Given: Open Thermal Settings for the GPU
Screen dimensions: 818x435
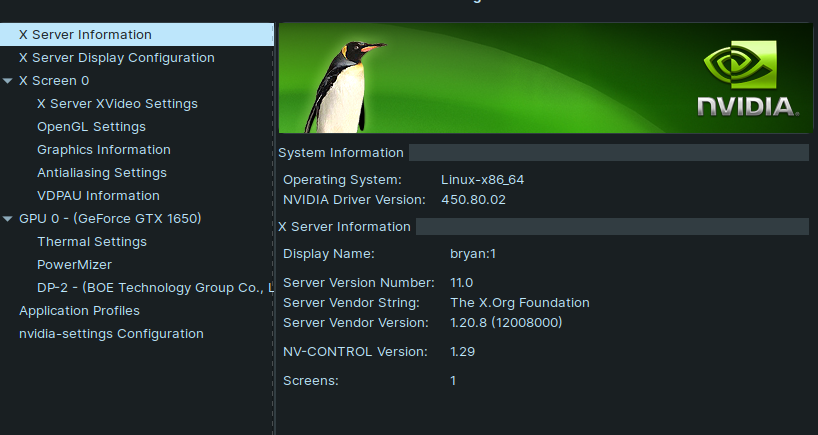Looking at the screenshot, I should point(91,242).
